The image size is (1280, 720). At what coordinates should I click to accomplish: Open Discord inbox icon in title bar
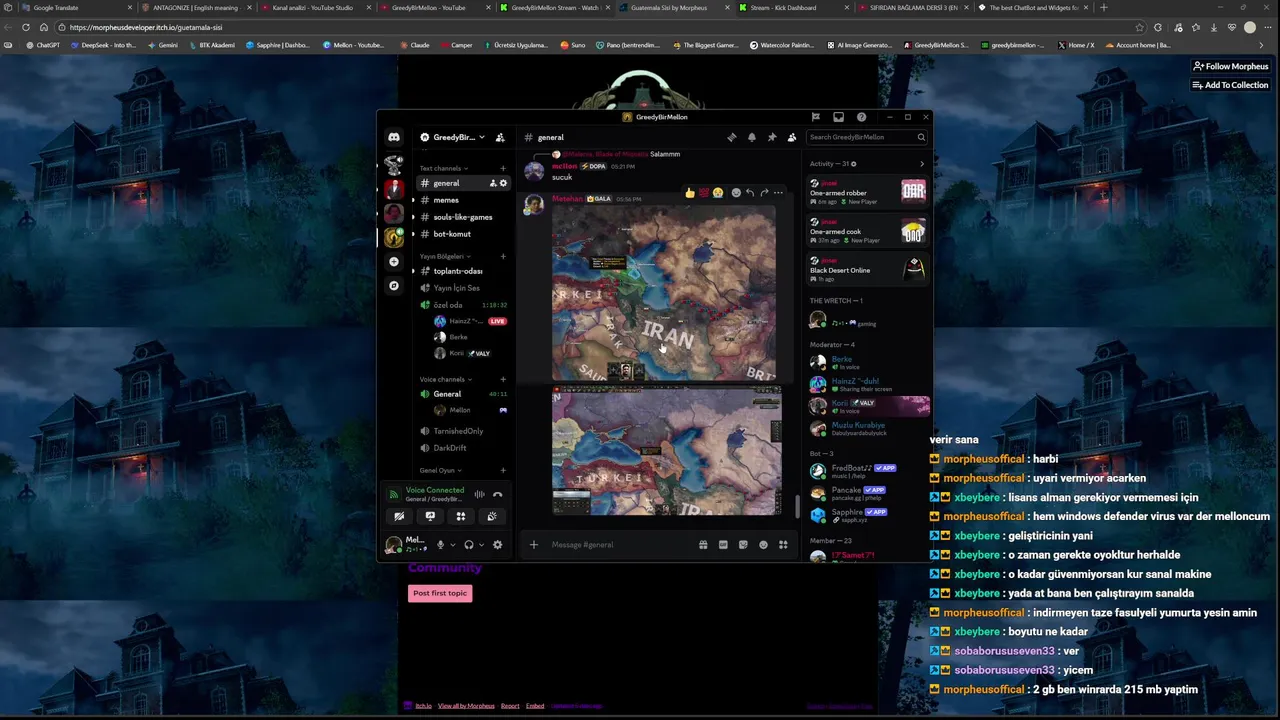coord(838,117)
